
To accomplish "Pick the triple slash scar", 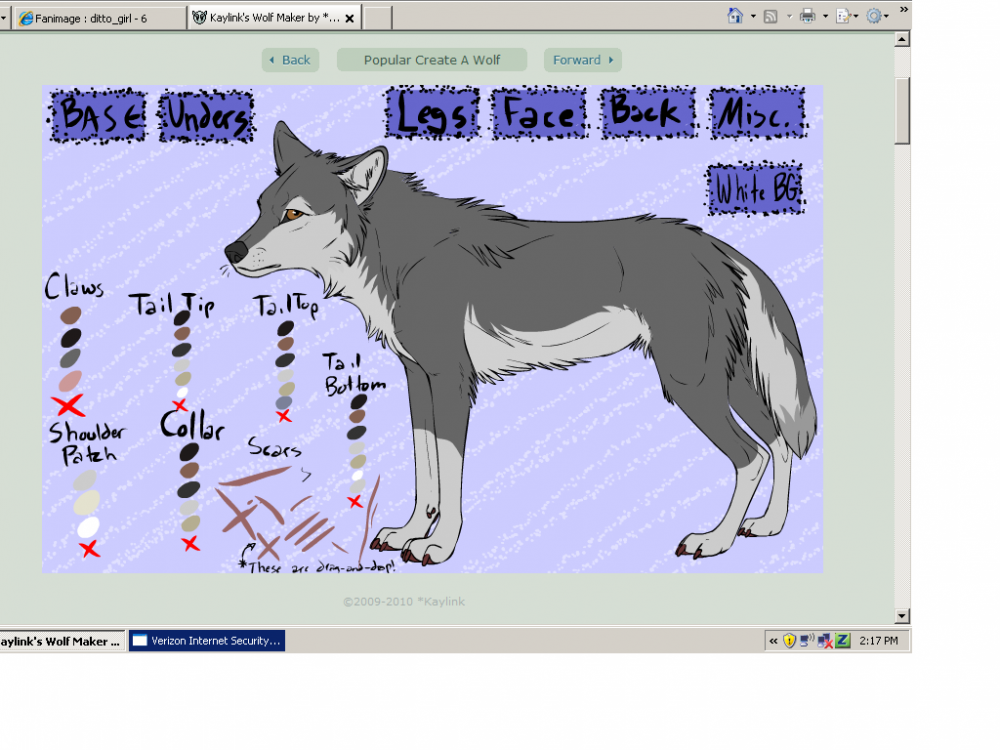I will pyautogui.click(x=309, y=531).
